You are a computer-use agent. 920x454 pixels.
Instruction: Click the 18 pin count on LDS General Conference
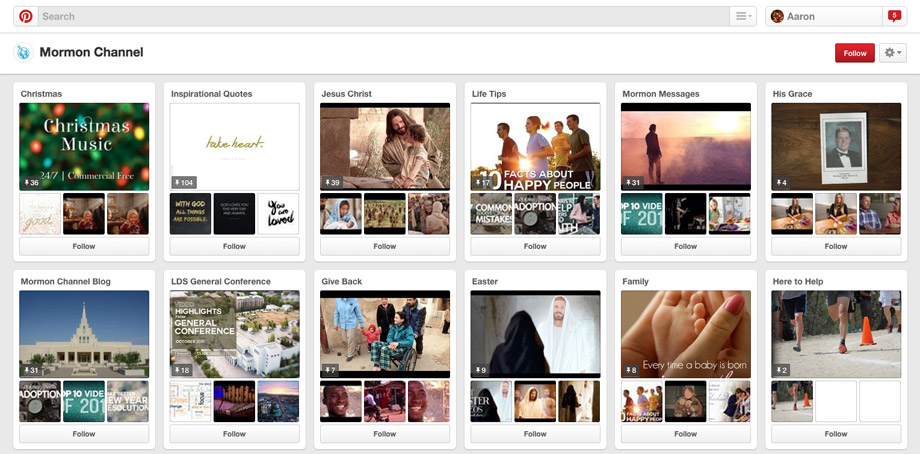click(182, 370)
